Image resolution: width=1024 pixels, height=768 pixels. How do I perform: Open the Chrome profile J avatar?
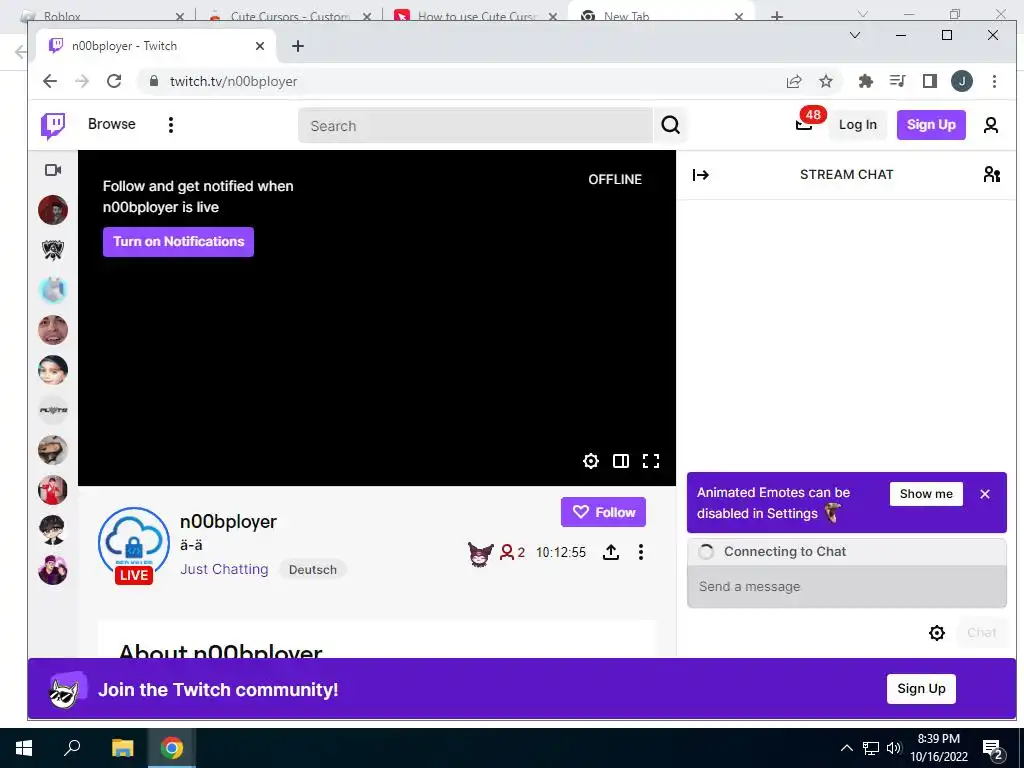tap(961, 81)
